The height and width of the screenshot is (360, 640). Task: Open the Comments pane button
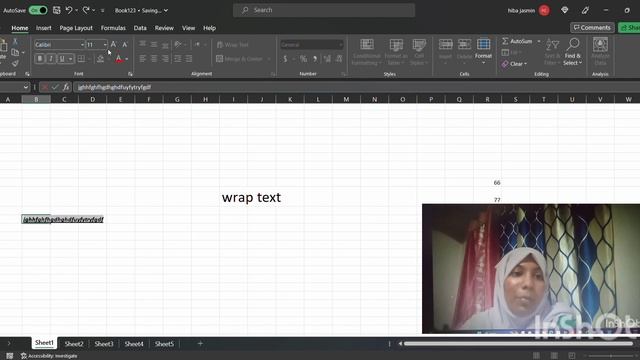click(x=592, y=27)
